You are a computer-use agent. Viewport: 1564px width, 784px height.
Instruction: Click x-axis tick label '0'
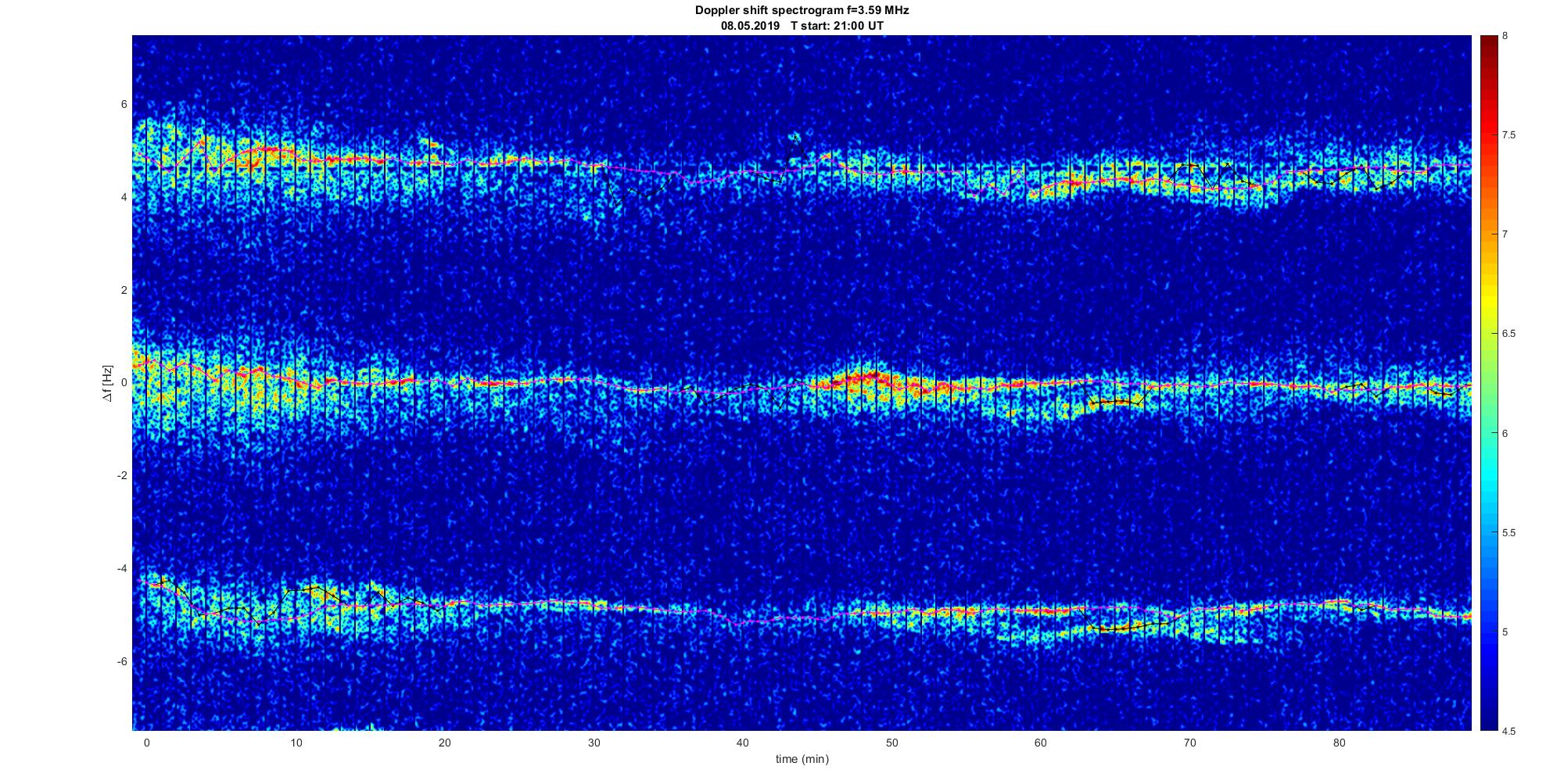[x=146, y=743]
